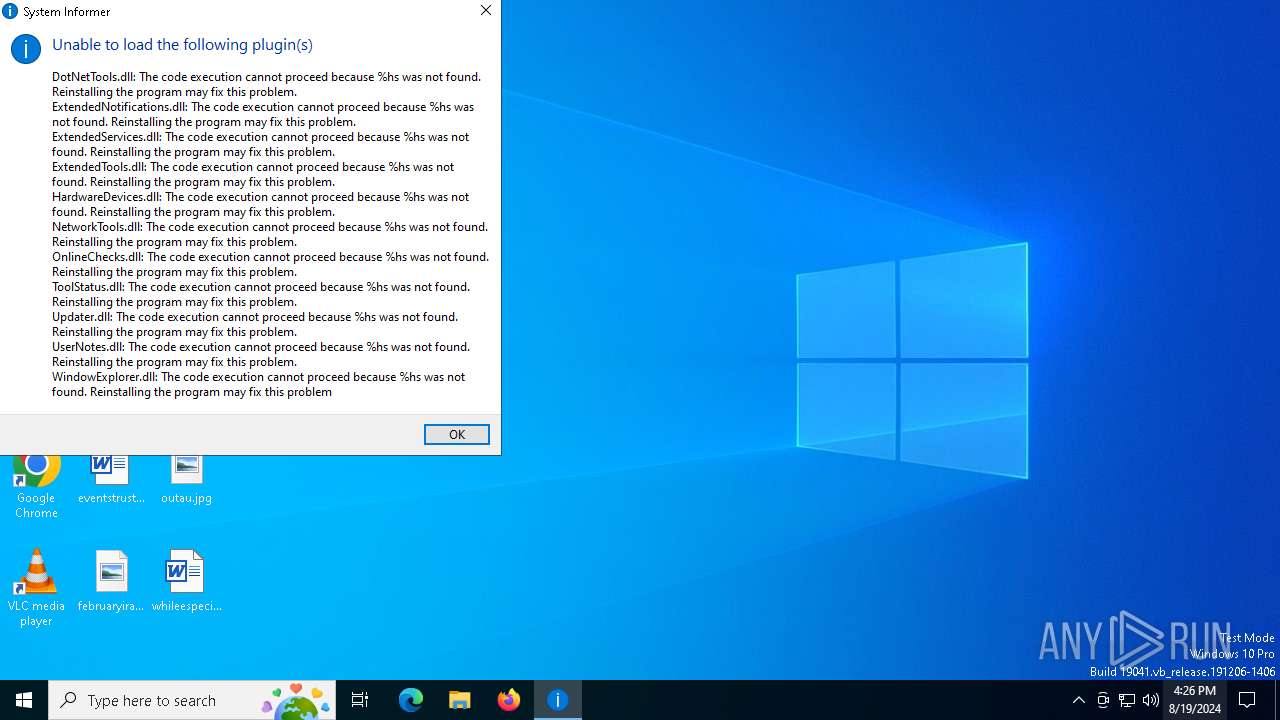Close the System Informer dialog
This screenshot has width=1280, height=720.
click(486, 11)
